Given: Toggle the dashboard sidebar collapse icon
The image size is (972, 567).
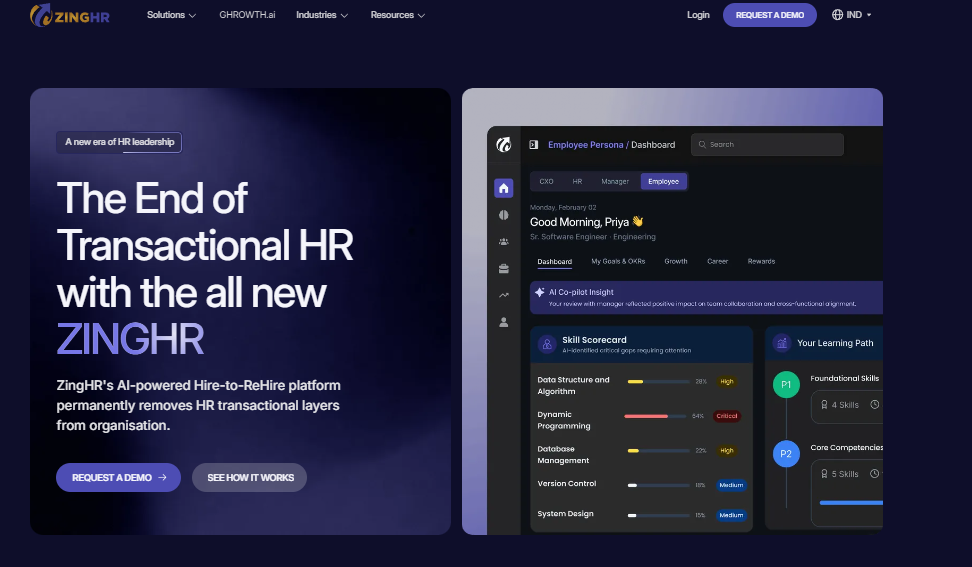Looking at the screenshot, I should click(x=533, y=144).
